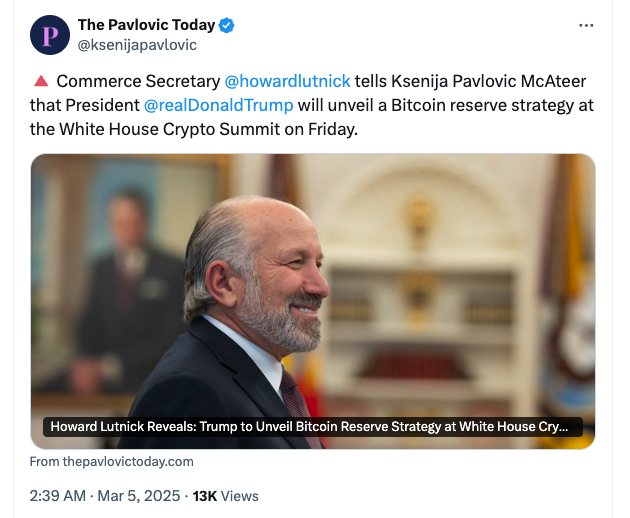Open the @howardlutnick mention
Image resolution: width=630 pixels, height=518 pixels.
click(x=287, y=82)
